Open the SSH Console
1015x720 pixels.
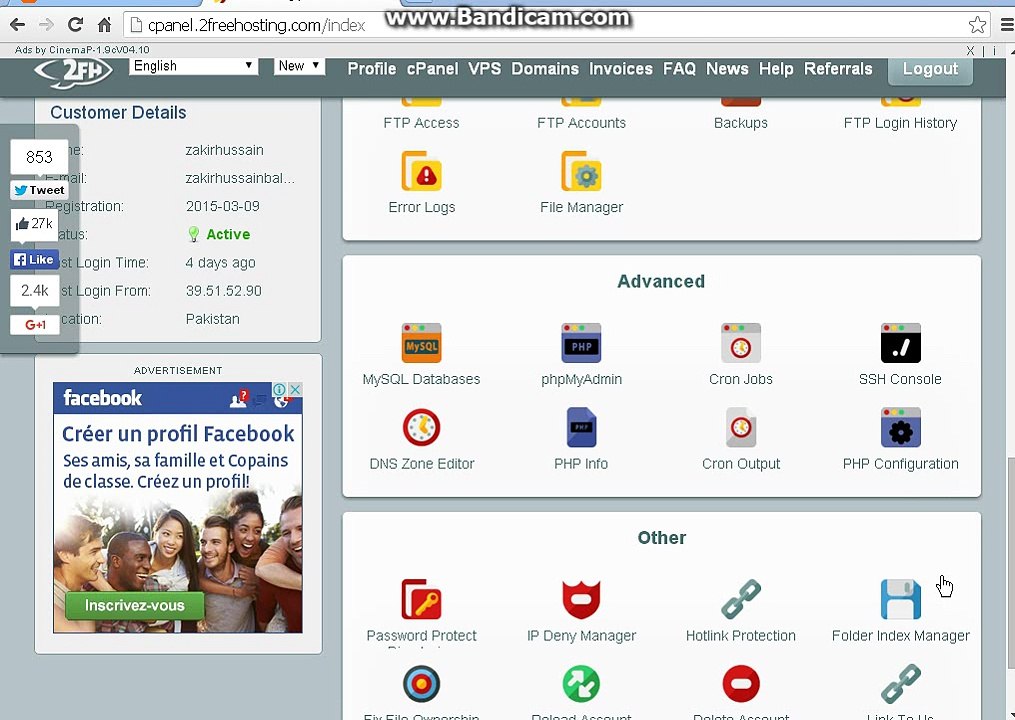[x=900, y=343]
